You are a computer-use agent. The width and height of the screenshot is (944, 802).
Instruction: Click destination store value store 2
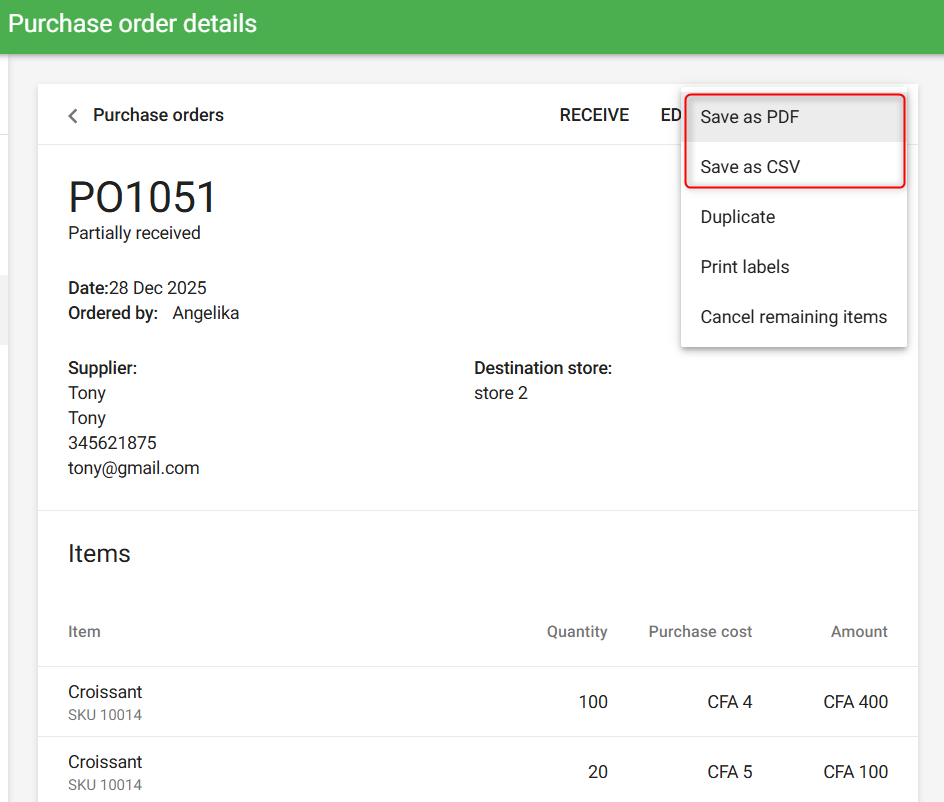point(500,393)
